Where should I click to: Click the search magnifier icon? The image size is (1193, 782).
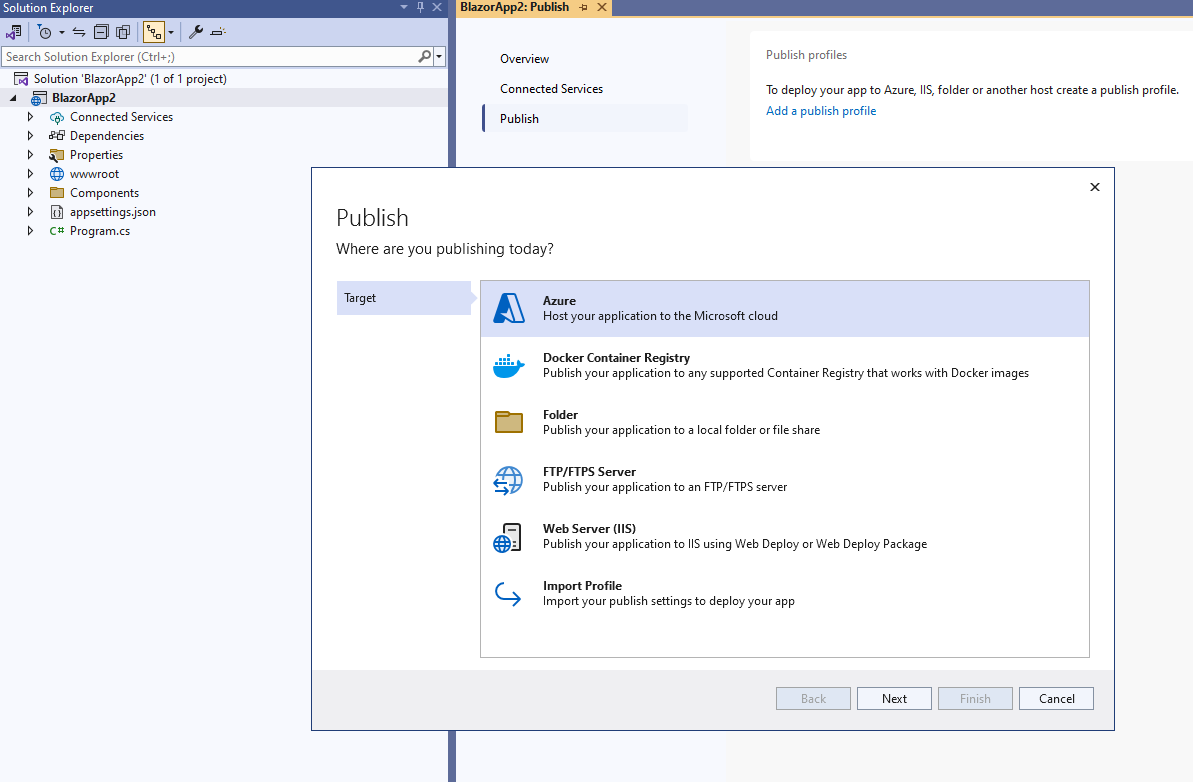click(425, 56)
